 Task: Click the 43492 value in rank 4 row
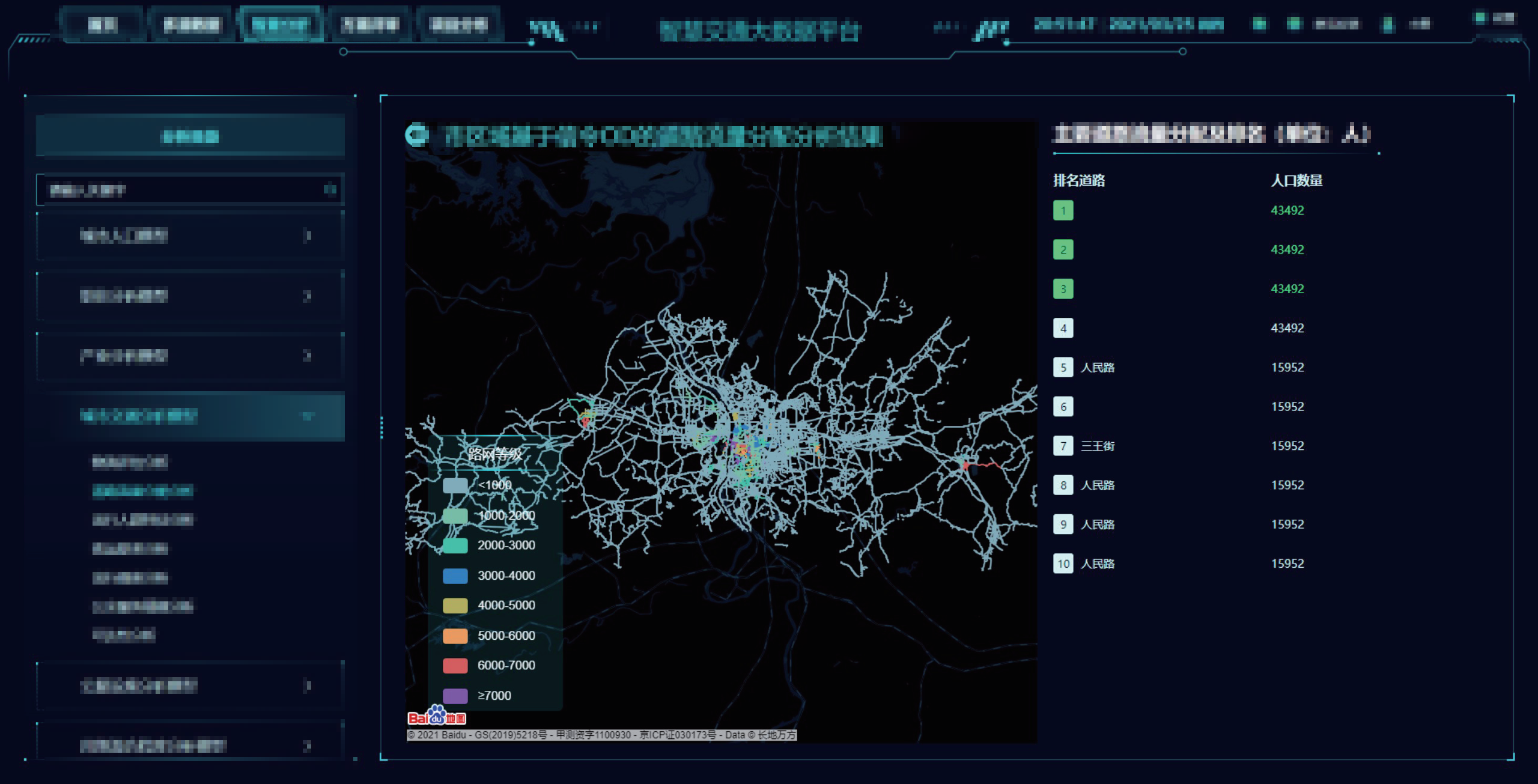point(1287,328)
